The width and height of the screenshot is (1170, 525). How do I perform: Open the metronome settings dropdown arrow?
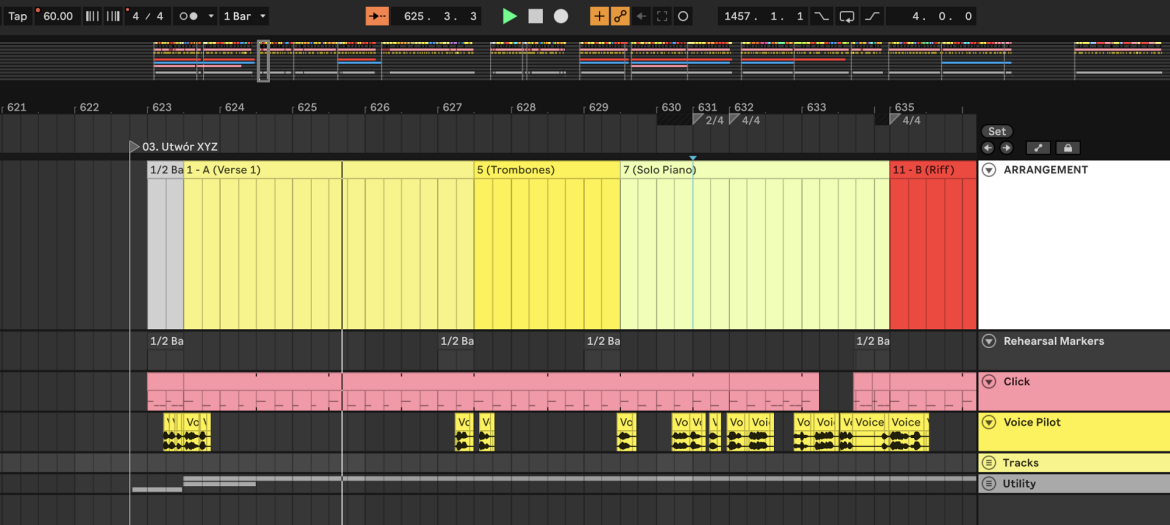tap(211, 16)
